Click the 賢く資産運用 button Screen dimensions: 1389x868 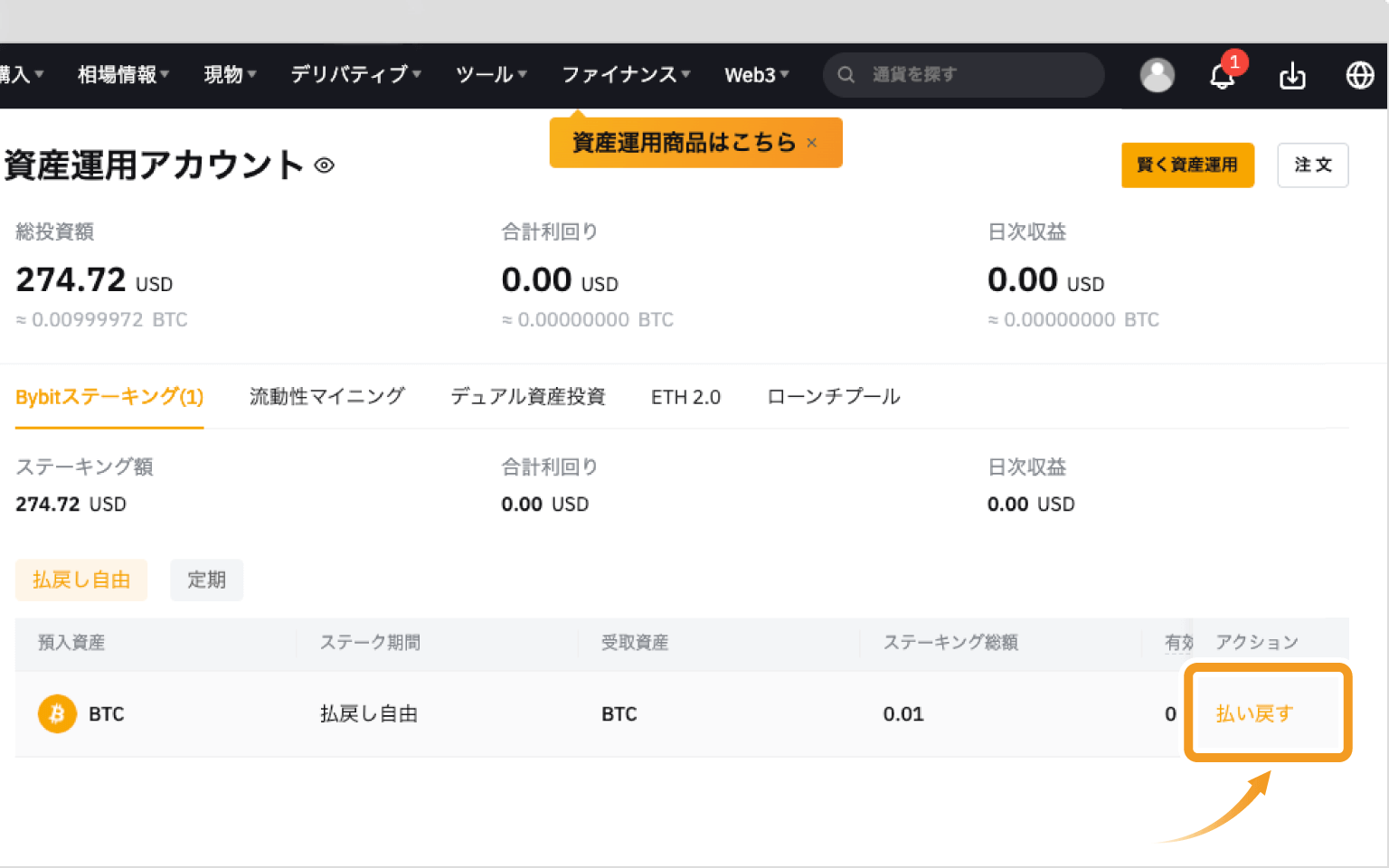(1187, 165)
